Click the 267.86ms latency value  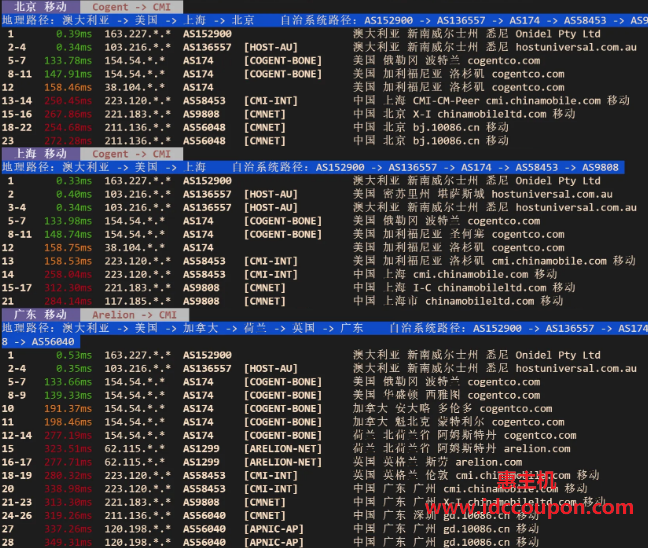tap(68, 114)
